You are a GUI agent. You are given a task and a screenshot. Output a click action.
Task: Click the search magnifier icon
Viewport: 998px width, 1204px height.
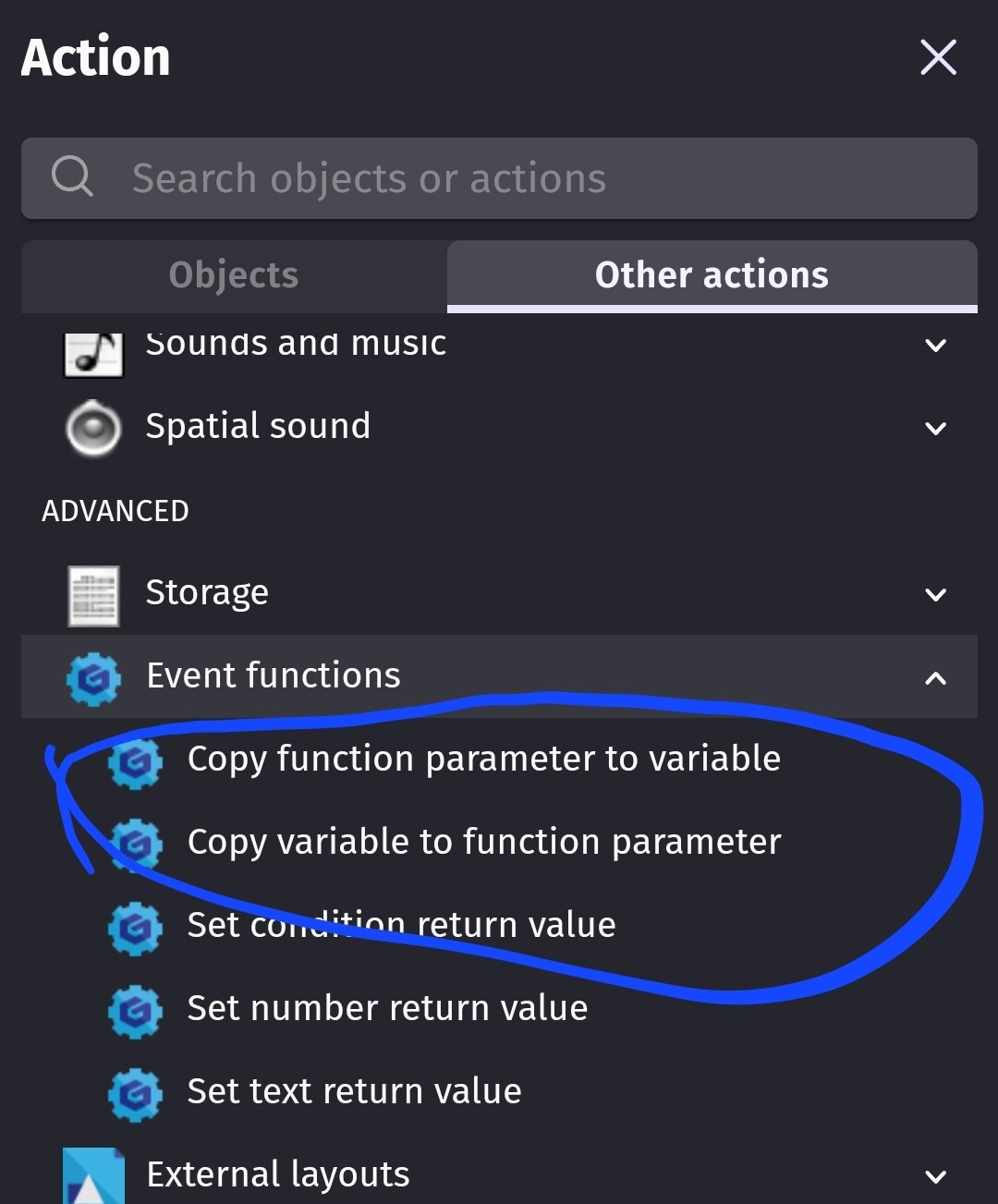[72, 176]
